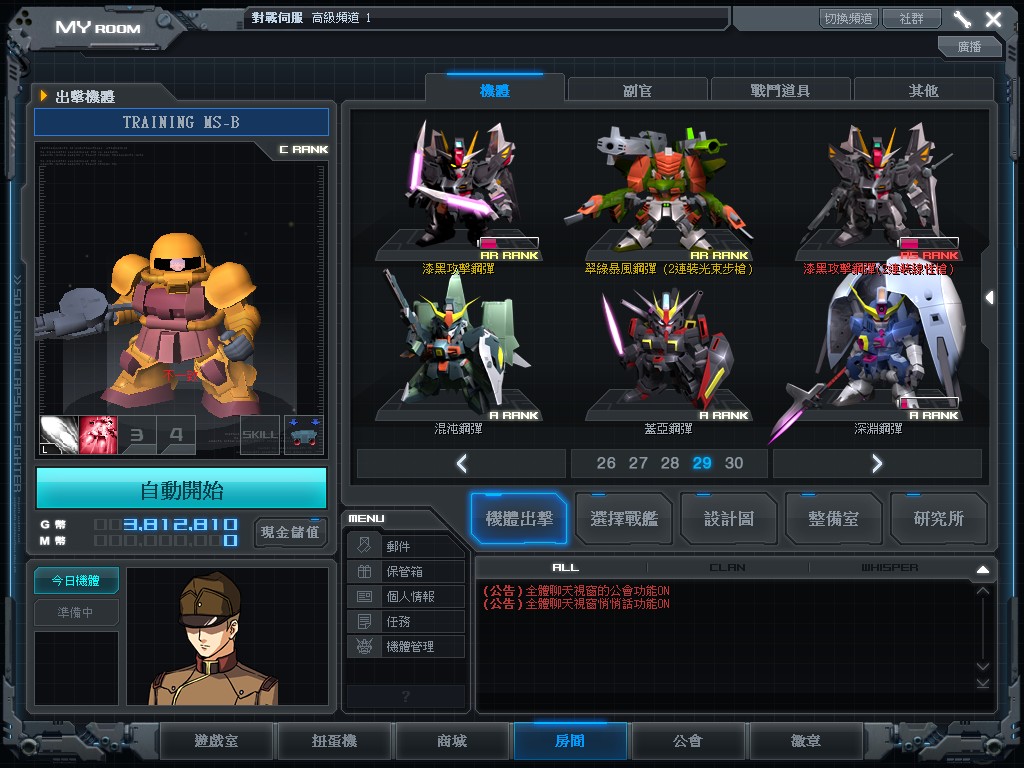Screen dimensions: 1024x768
Task: Select the red second weapon skill icon
Action: (x=98, y=435)
